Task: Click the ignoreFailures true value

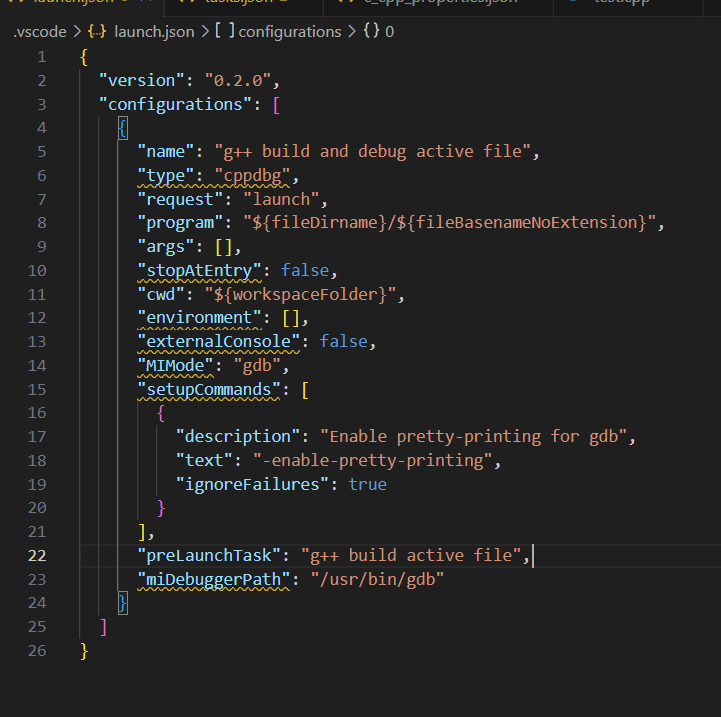Action: click(367, 484)
